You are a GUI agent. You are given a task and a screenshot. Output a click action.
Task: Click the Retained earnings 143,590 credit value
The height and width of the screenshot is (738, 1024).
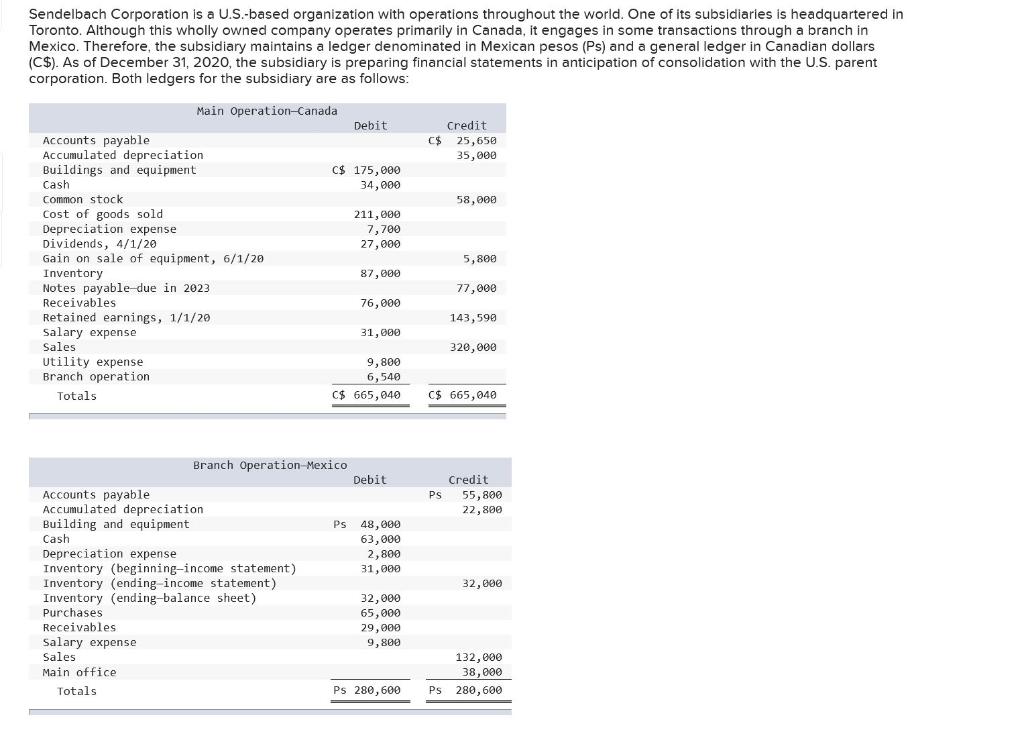(x=473, y=317)
